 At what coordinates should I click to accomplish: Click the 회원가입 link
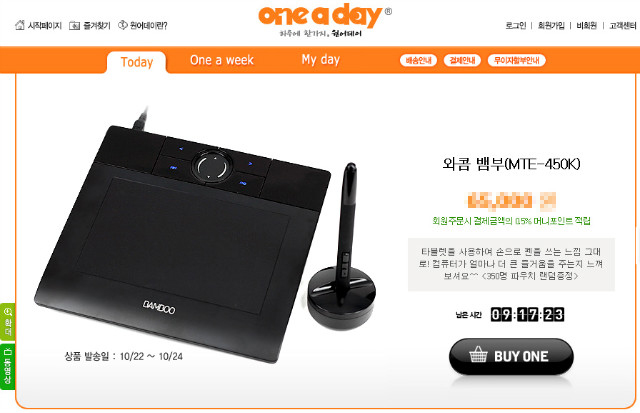pyautogui.click(x=551, y=26)
